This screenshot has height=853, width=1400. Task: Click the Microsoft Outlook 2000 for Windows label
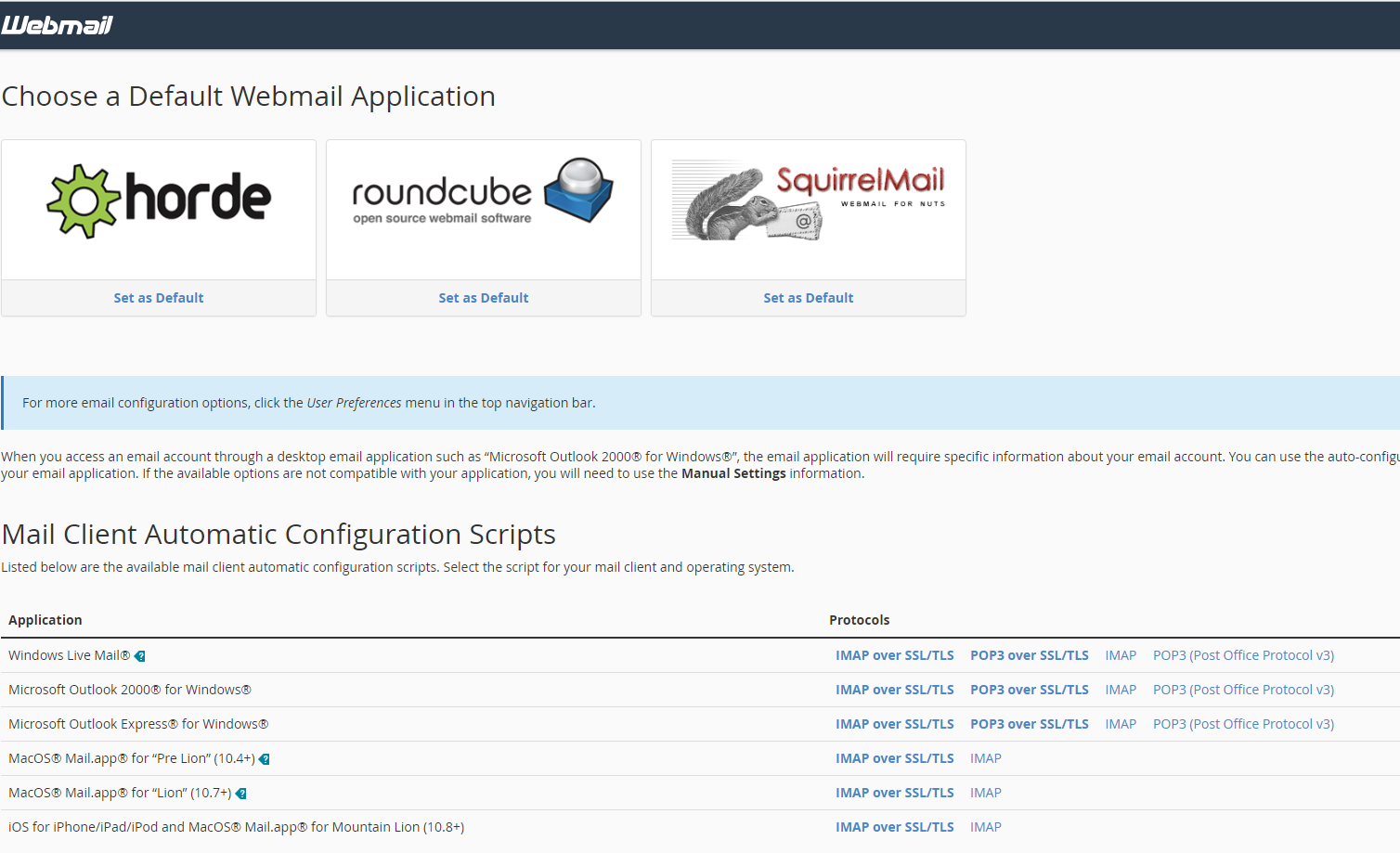point(130,690)
